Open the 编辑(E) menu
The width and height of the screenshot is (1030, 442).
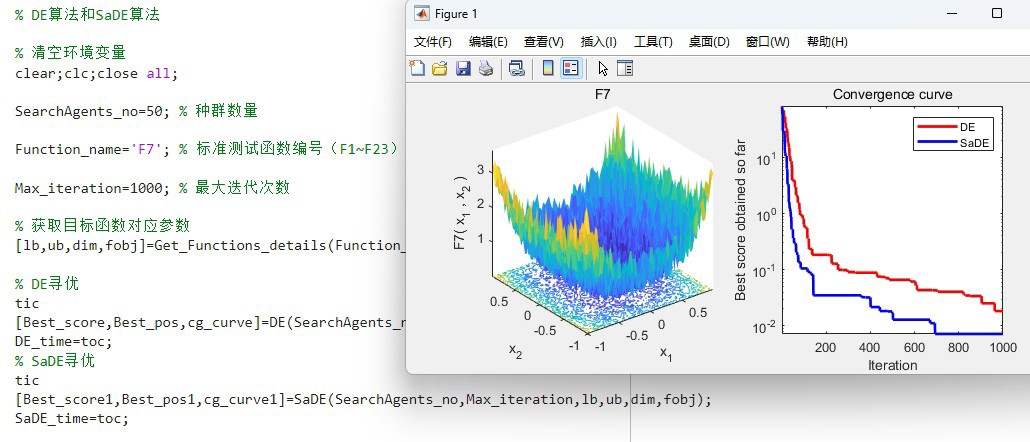488,42
